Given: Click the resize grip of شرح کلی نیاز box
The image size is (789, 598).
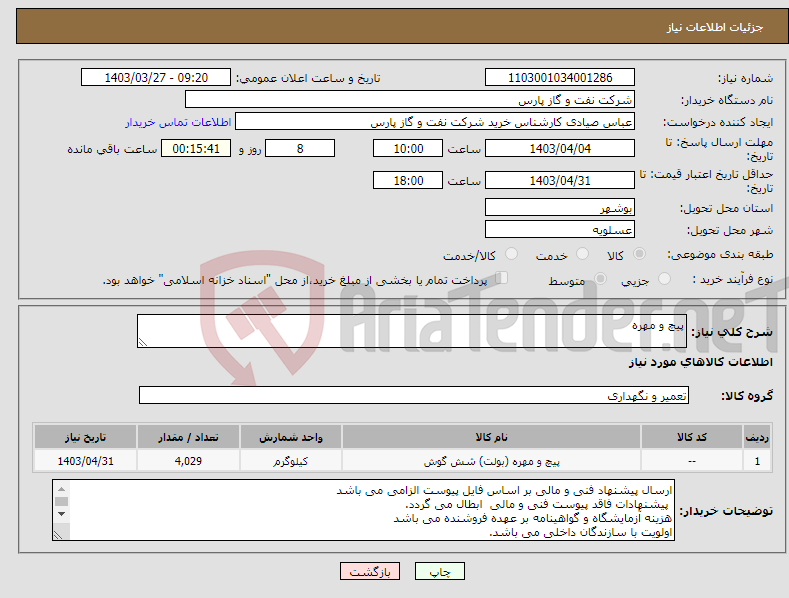Looking at the screenshot, I should [143, 342].
